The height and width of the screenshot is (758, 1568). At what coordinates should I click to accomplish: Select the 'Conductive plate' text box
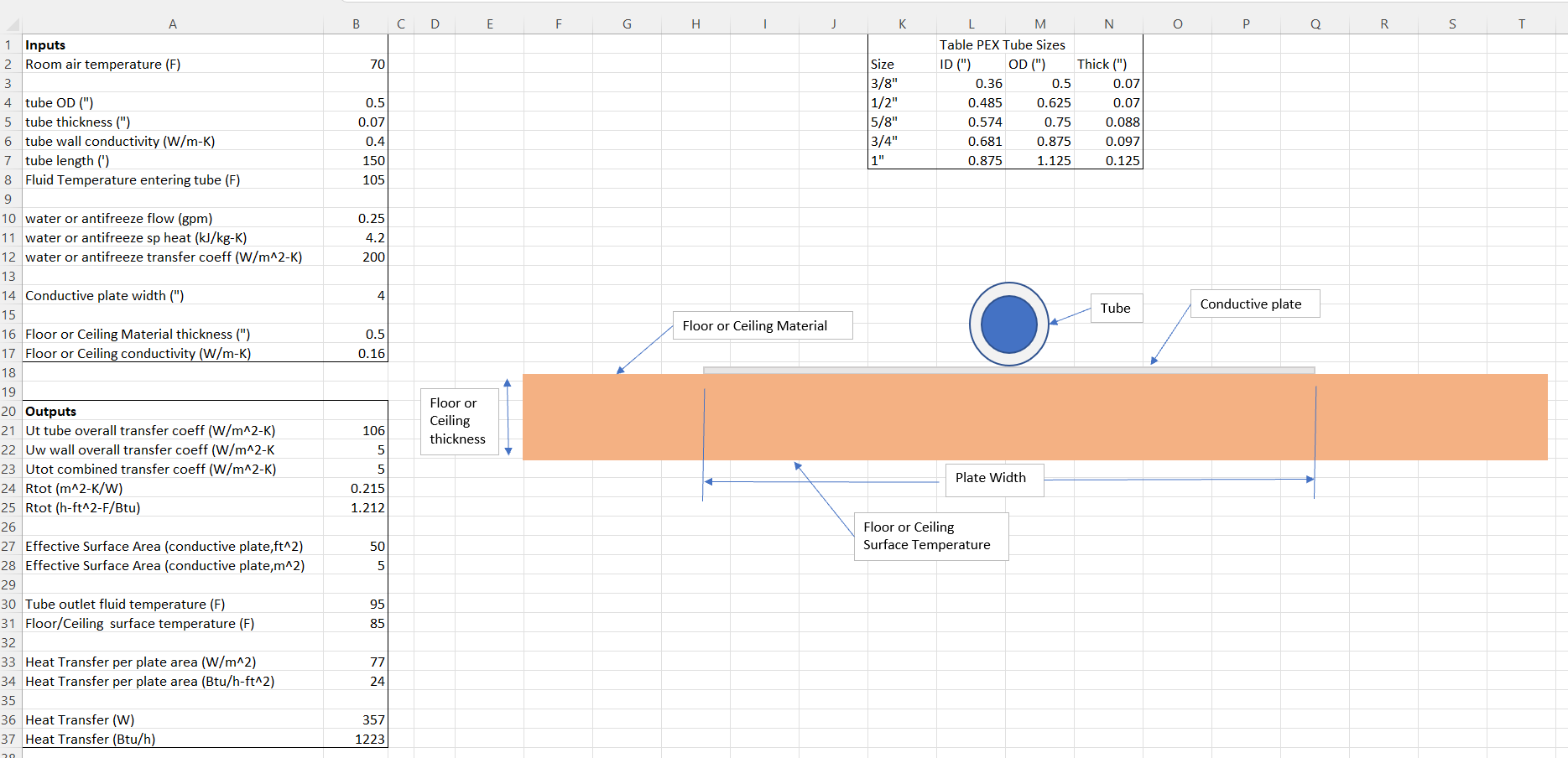point(1255,304)
